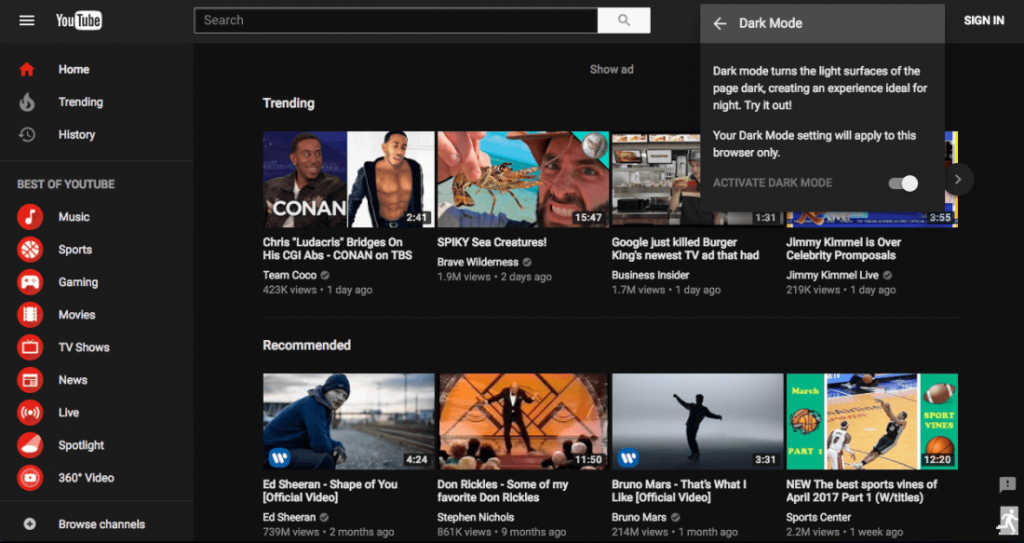The width and height of the screenshot is (1024, 543).
Task: Open the Sports Center channel link
Action: [818, 518]
